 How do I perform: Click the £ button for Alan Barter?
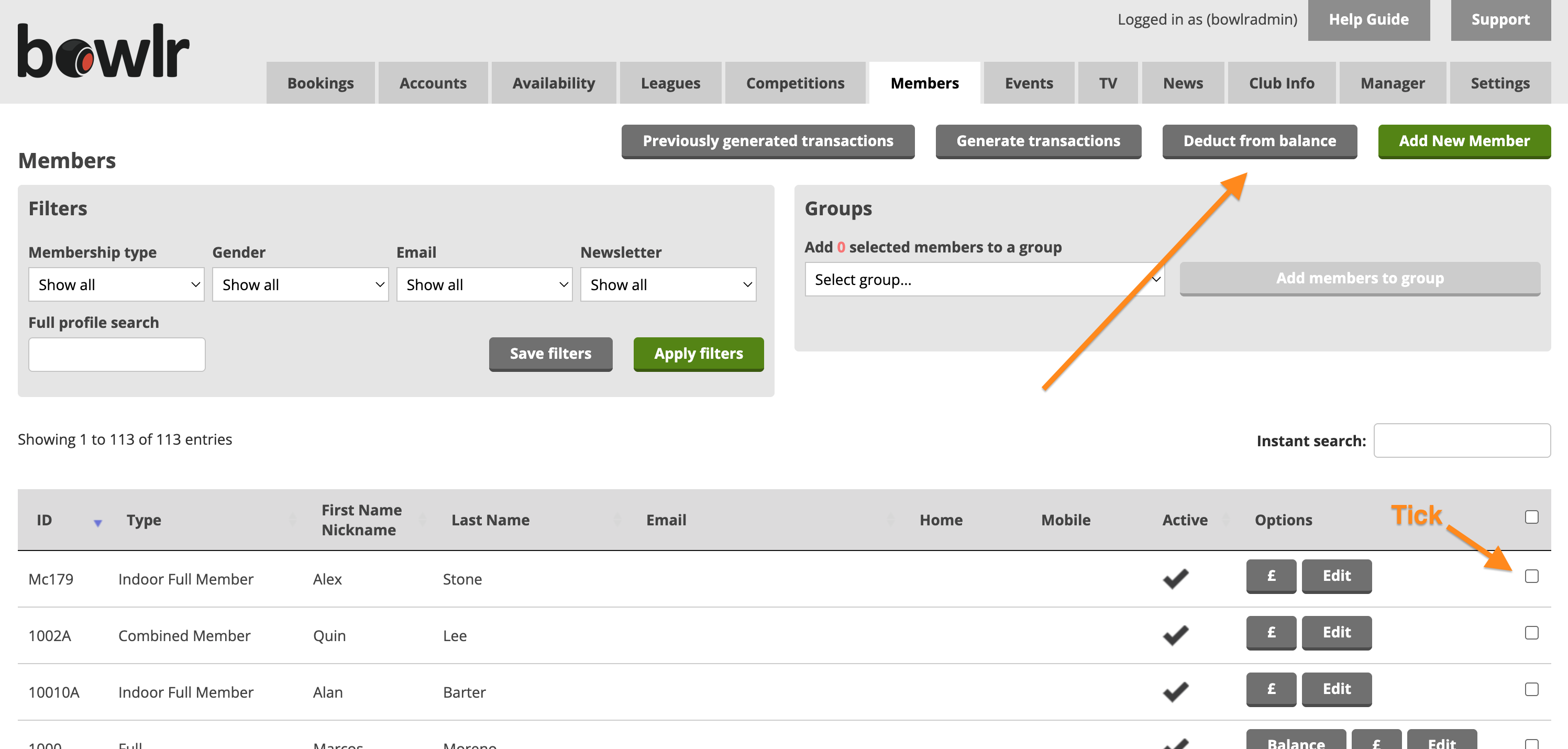[x=1271, y=689]
